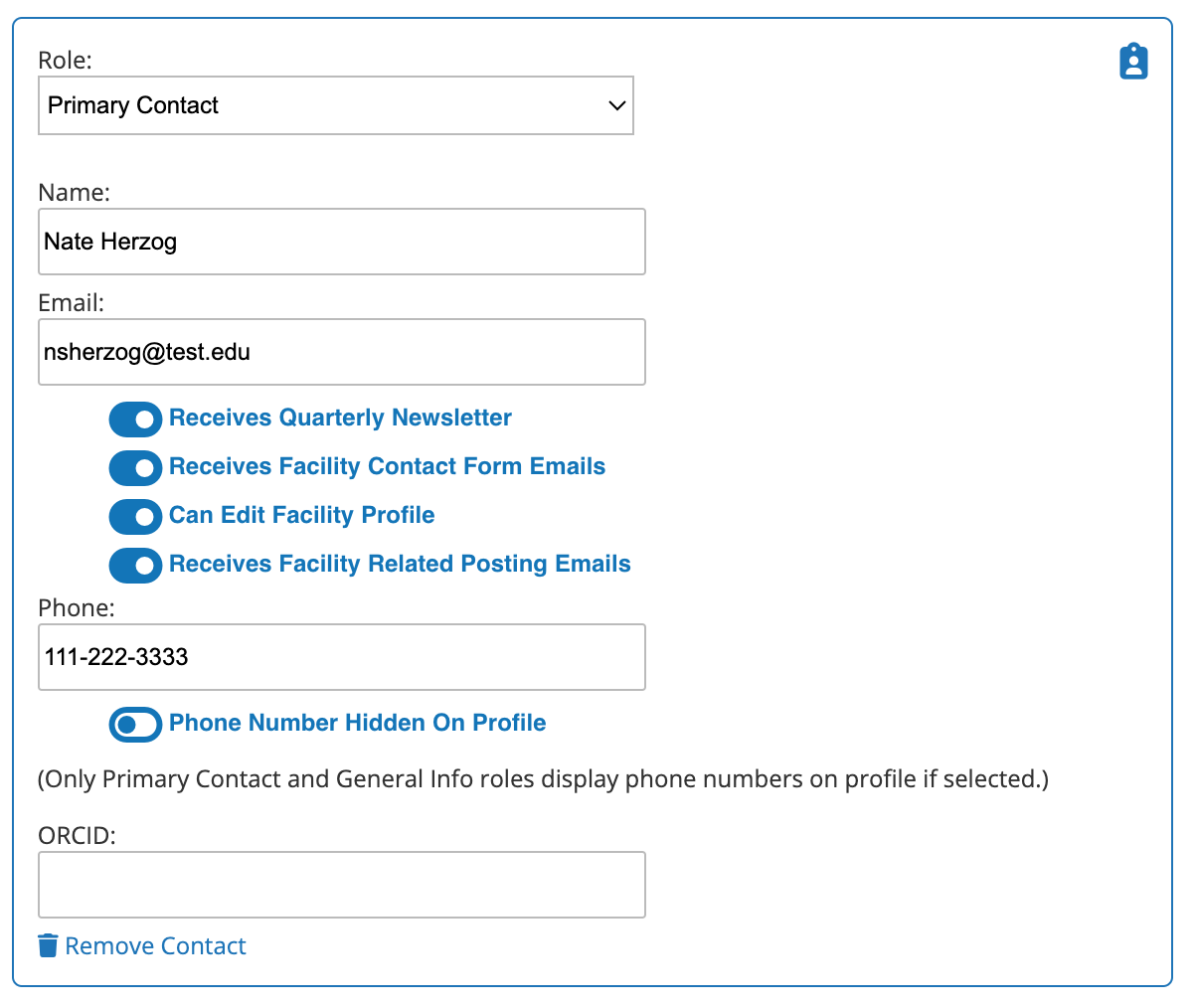This screenshot has height=1008, width=1197.
Task: Open the Role dropdown
Action: (x=336, y=105)
